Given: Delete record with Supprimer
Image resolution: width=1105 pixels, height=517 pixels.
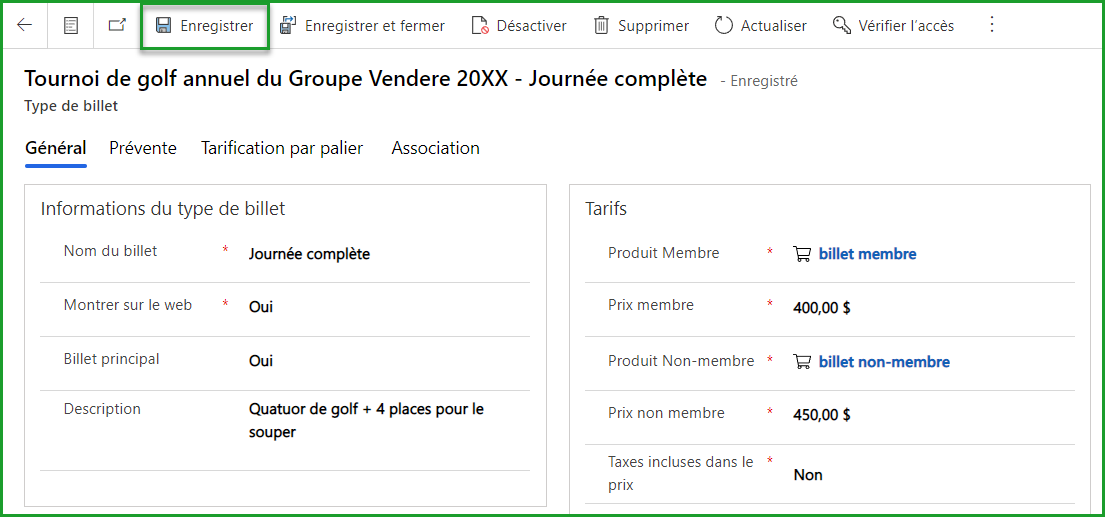Looking at the screenshot, I should click(x=641, y=26).
